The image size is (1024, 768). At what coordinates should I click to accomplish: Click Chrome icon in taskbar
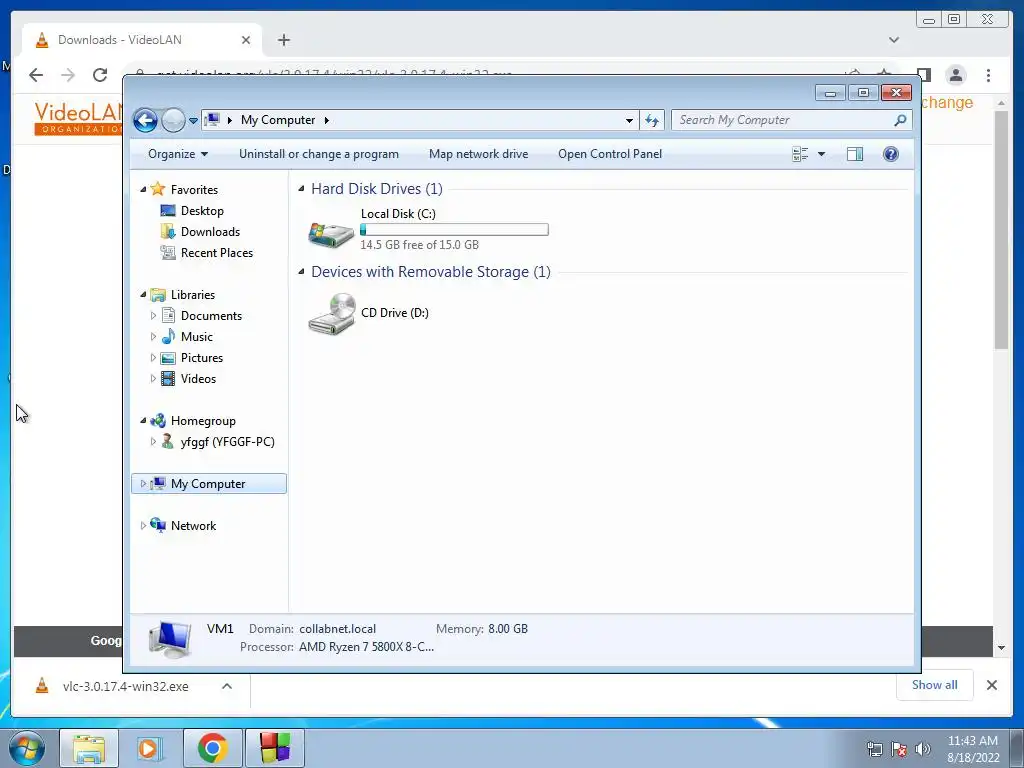[212, 748]
